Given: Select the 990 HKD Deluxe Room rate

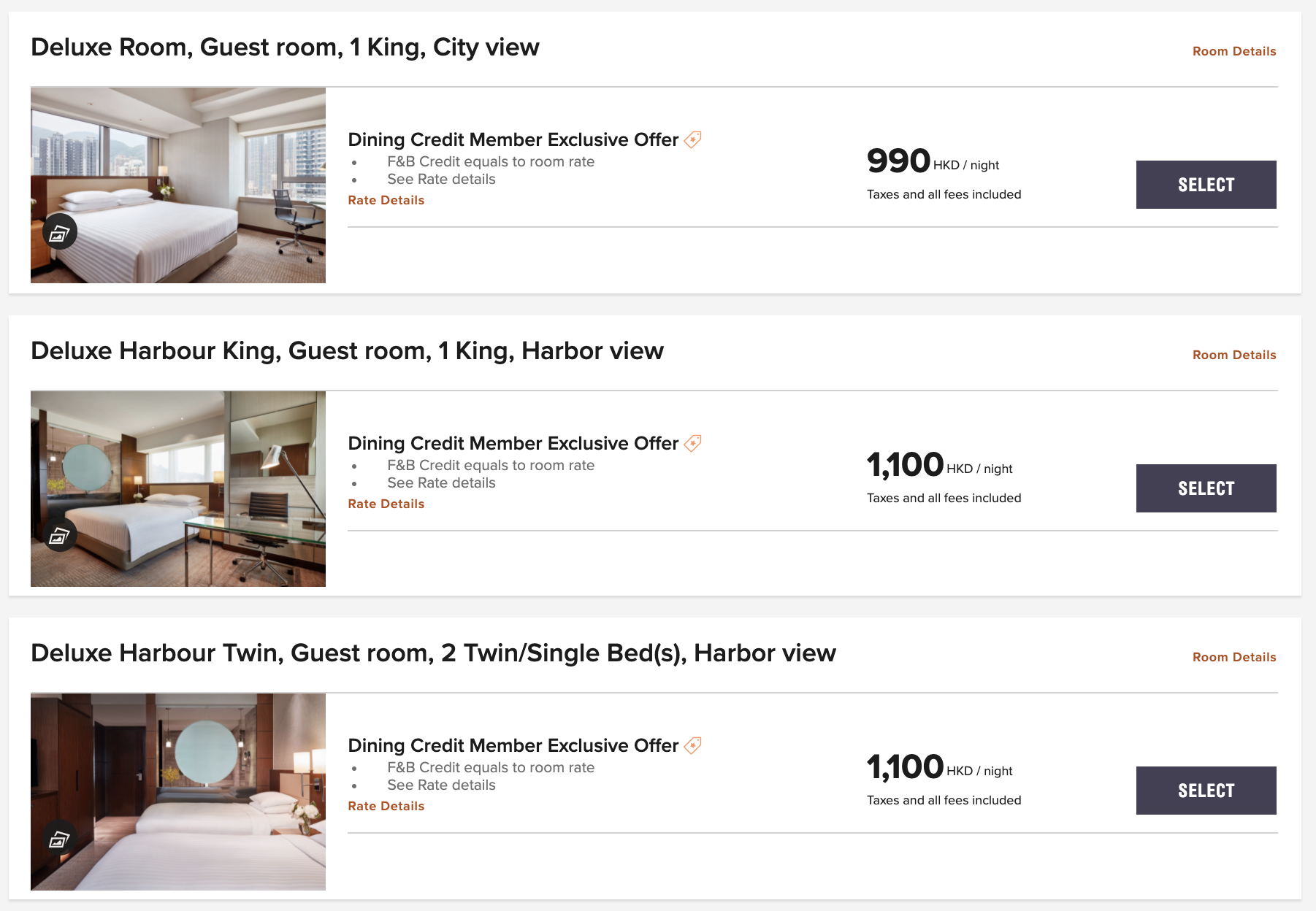Looking at the screenshot, I should point(1206,185).
